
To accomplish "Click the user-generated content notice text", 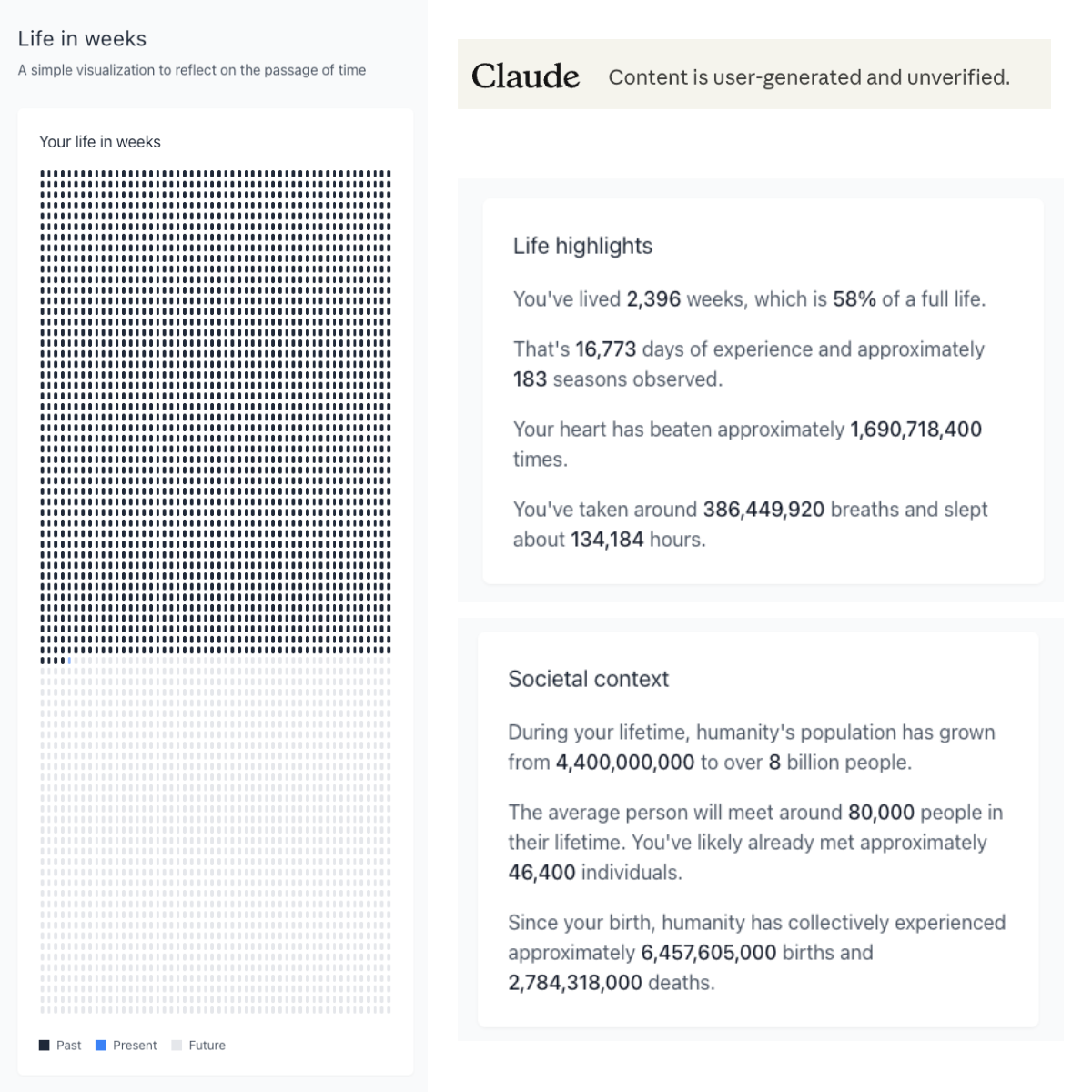I will [x=809, y=77].
